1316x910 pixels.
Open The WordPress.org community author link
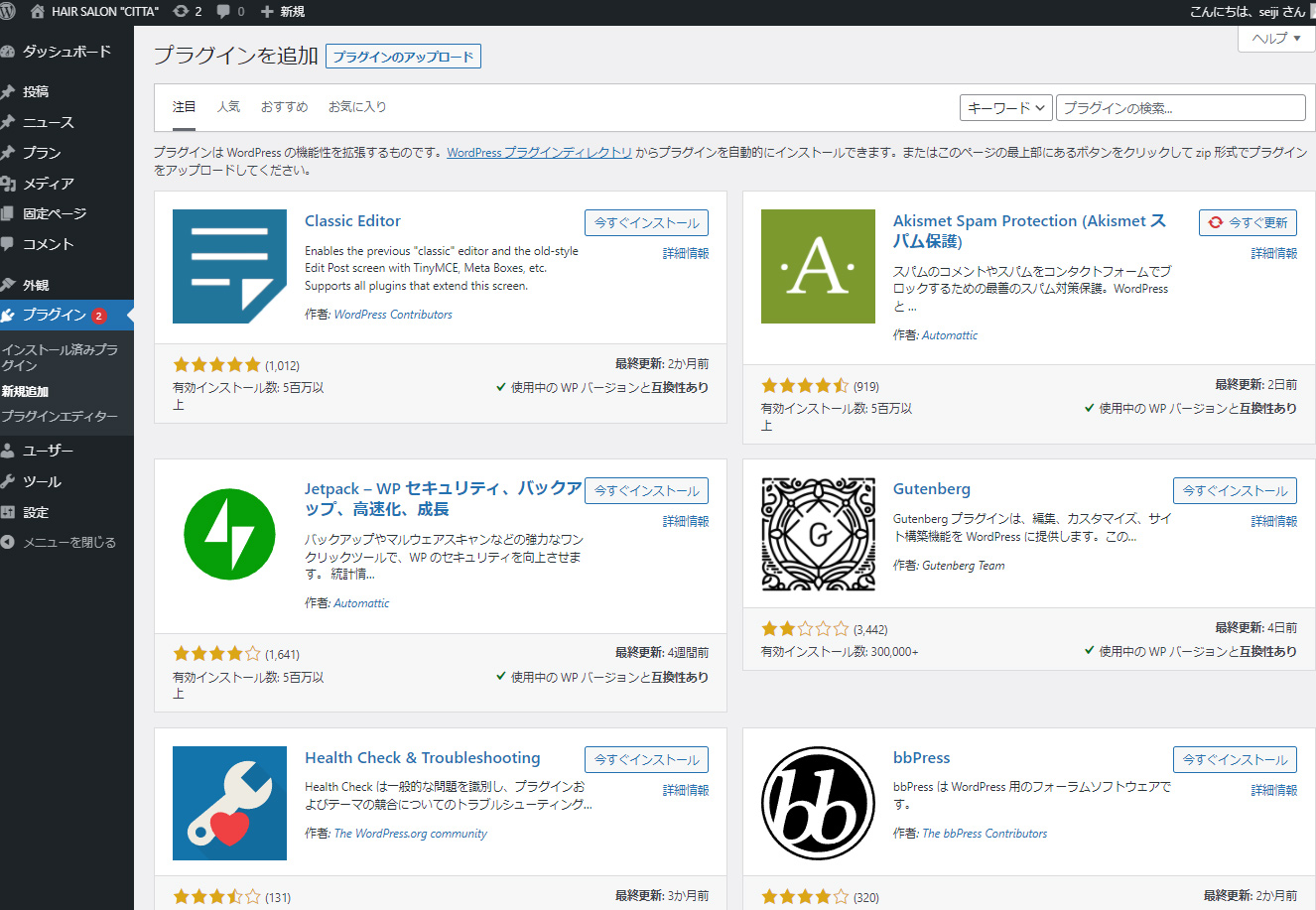tap(410, 834)
